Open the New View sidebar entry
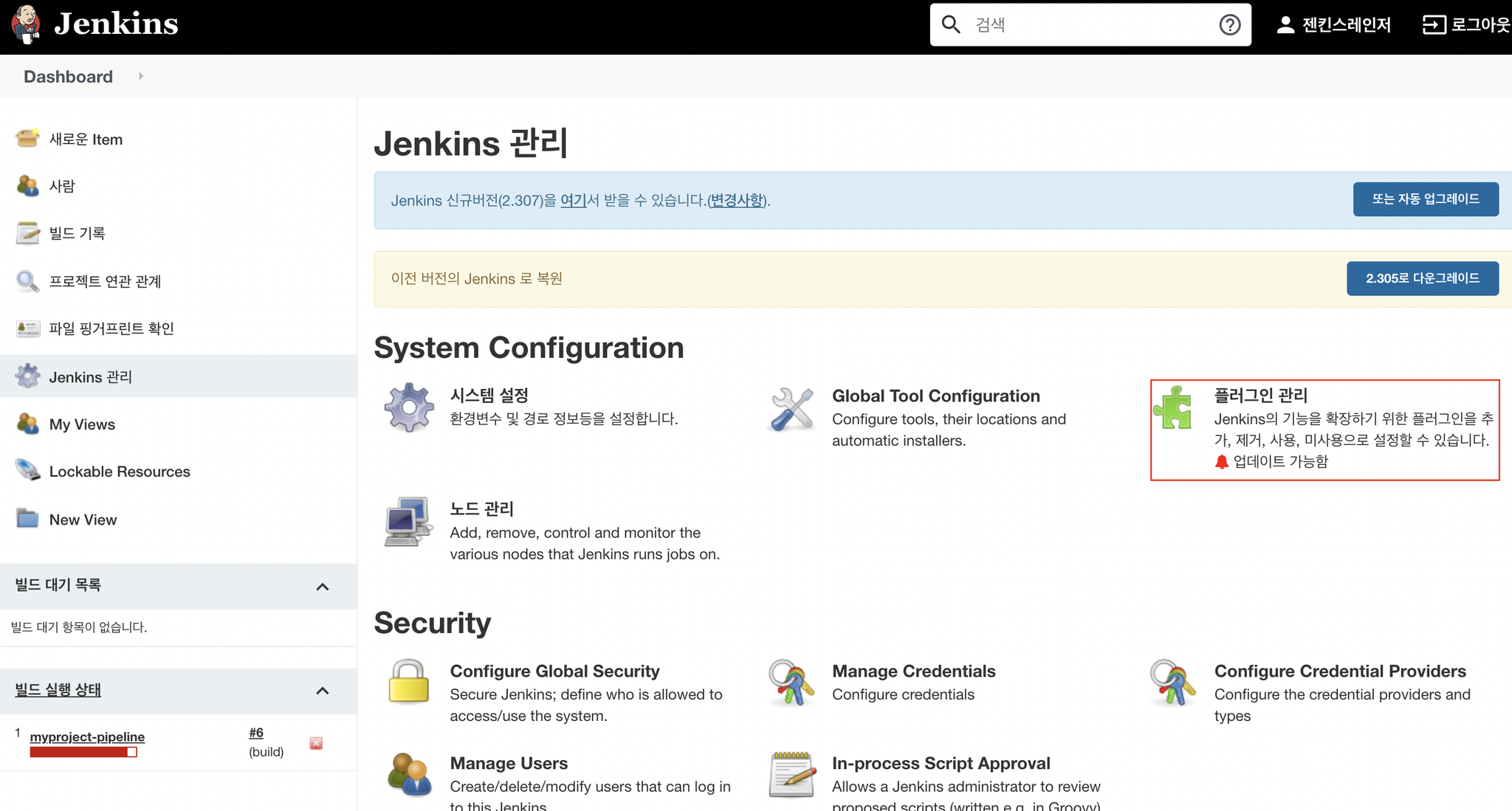Screen dimensions: 1512x811 [x=83, y=520]
